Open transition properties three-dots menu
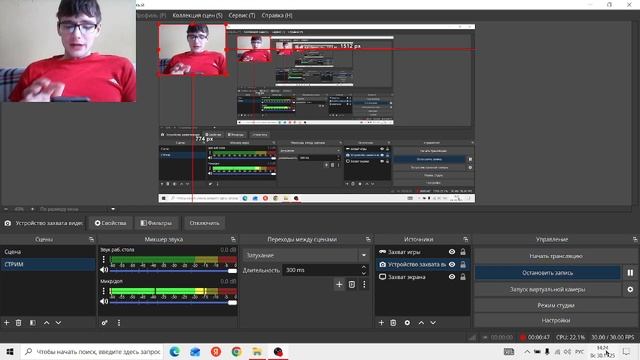This screenshot has height=360, width=640. (364, 284)
